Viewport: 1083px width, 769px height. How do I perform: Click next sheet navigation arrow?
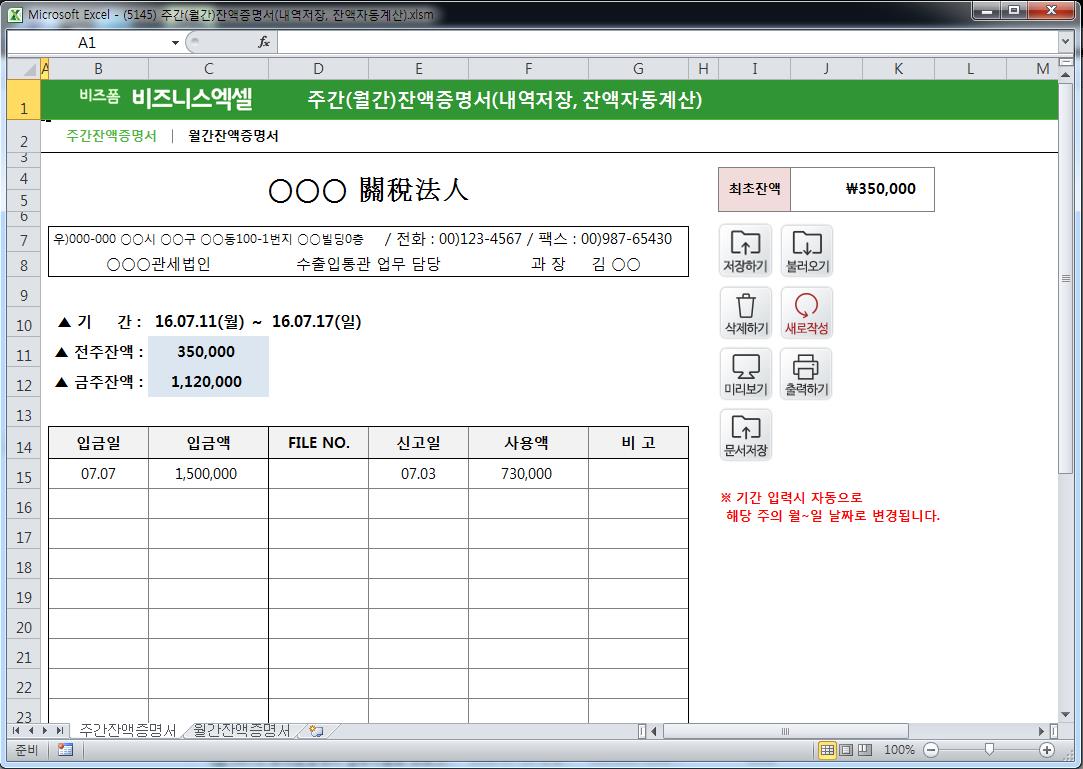click(45, 731)
